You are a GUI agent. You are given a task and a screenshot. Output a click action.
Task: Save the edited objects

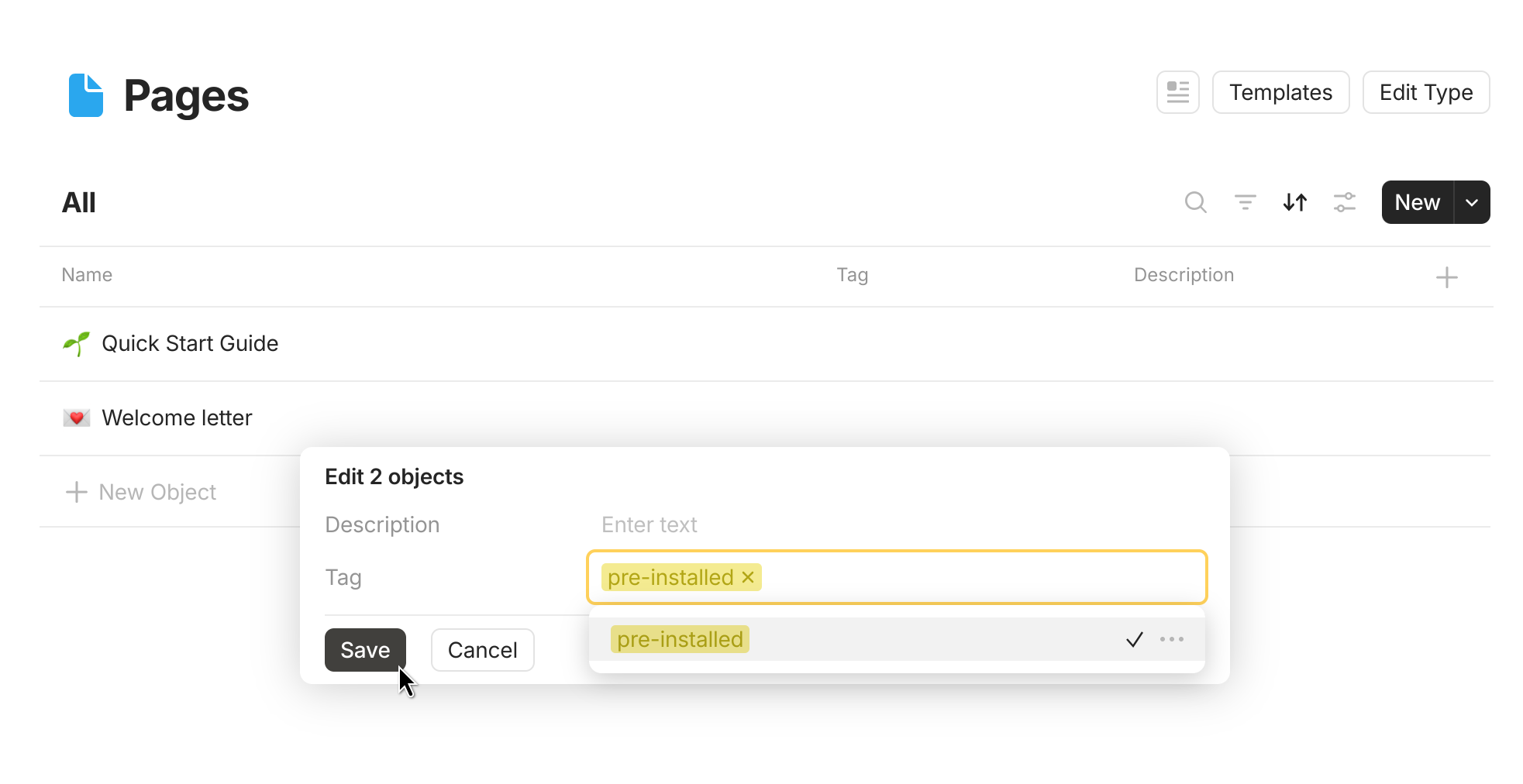coord(364,650)
